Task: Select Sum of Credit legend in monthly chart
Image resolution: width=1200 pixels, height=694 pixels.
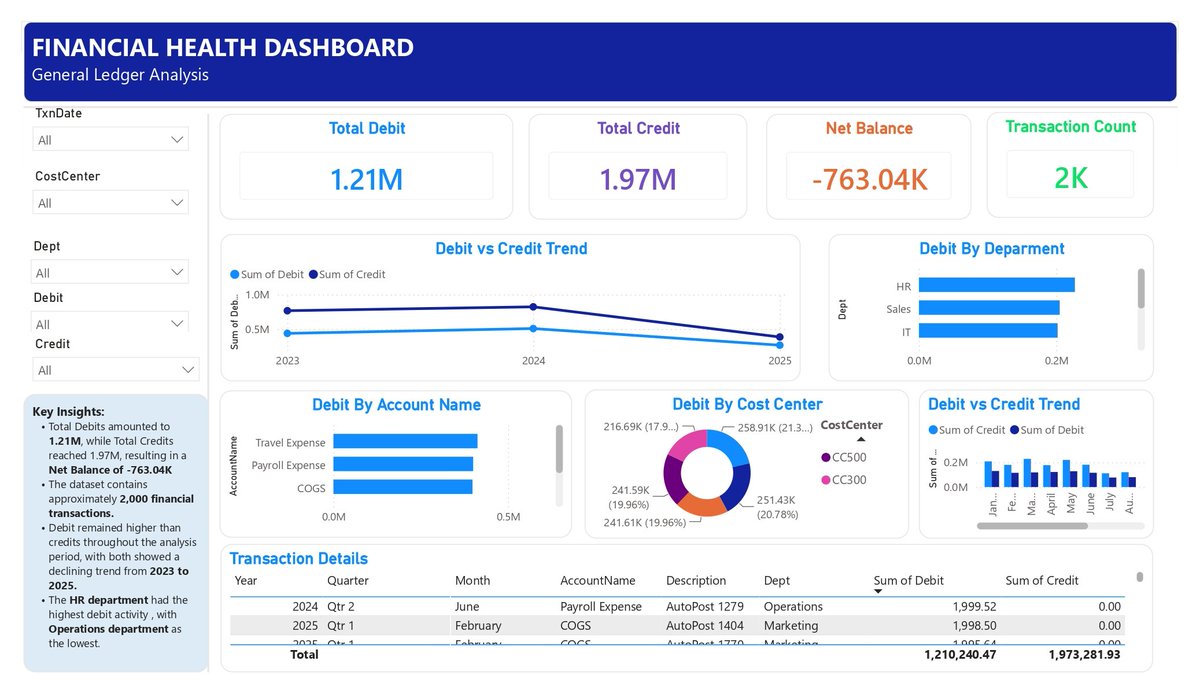Action: (967, 430)
